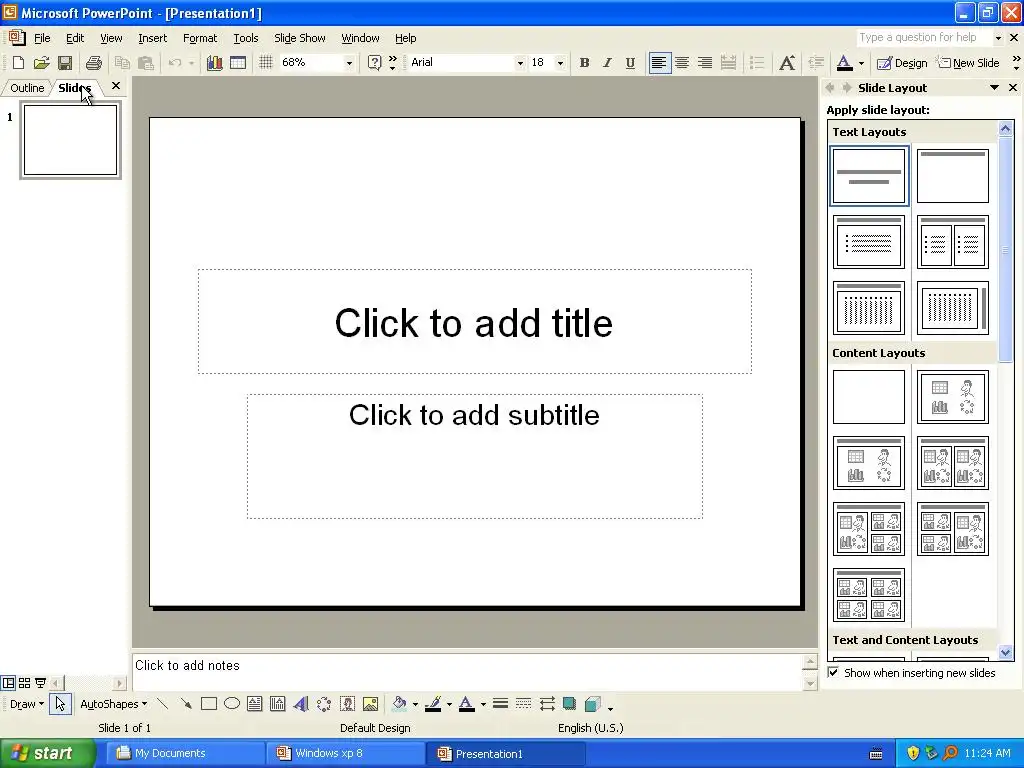The image size is (1024, 768).
Task: Click in the help question search box
Action: pos(923,37)
